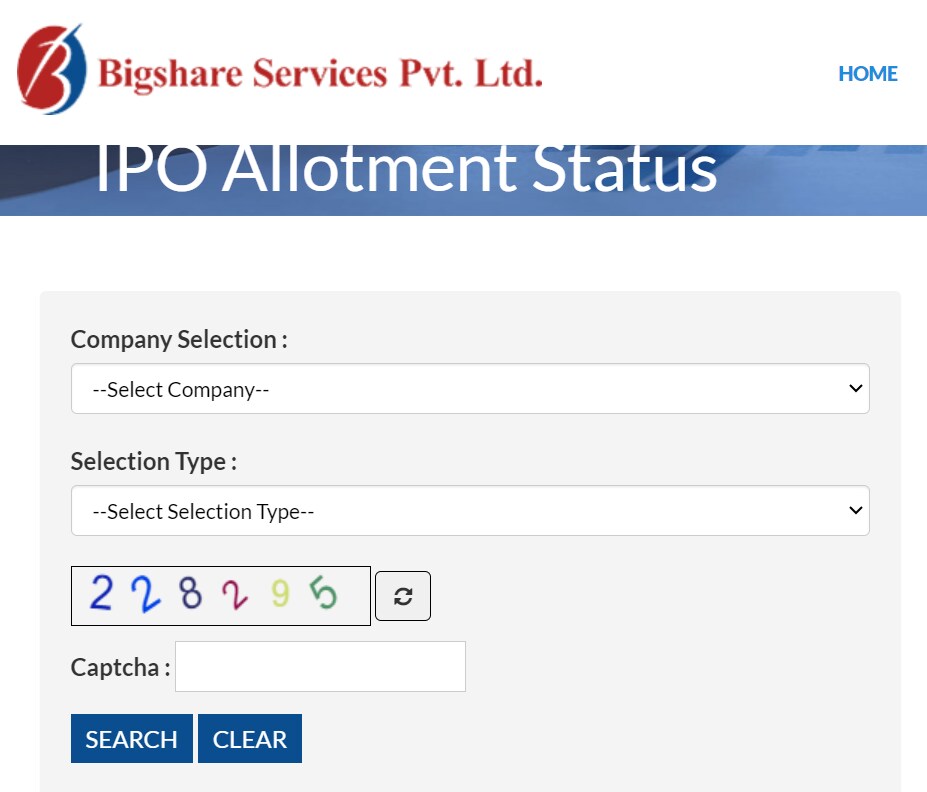Refresh the captcha image to get new digits

[x=403, y=595]
